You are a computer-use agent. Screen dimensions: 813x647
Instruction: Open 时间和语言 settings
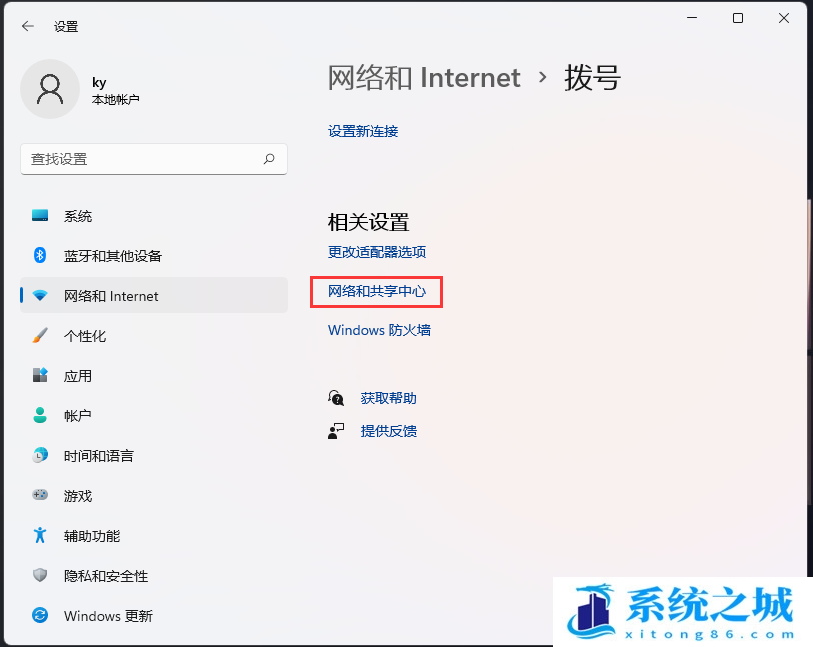pos(153,455)
